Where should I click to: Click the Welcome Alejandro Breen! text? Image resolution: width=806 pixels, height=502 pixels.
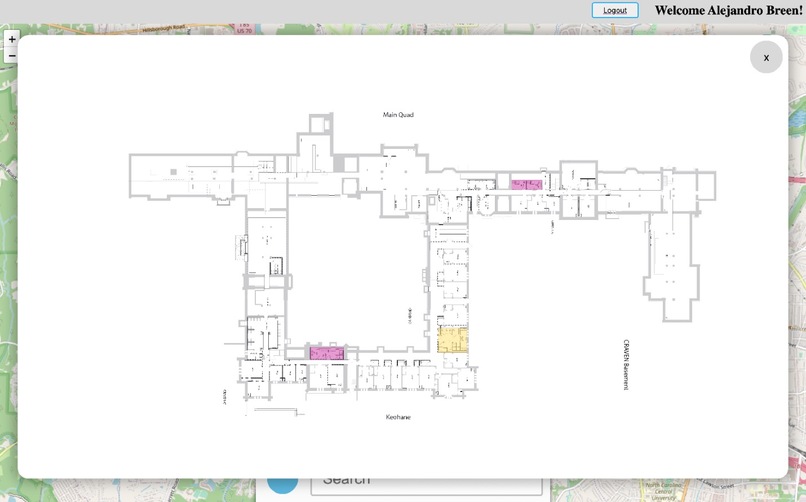(728, 10)
